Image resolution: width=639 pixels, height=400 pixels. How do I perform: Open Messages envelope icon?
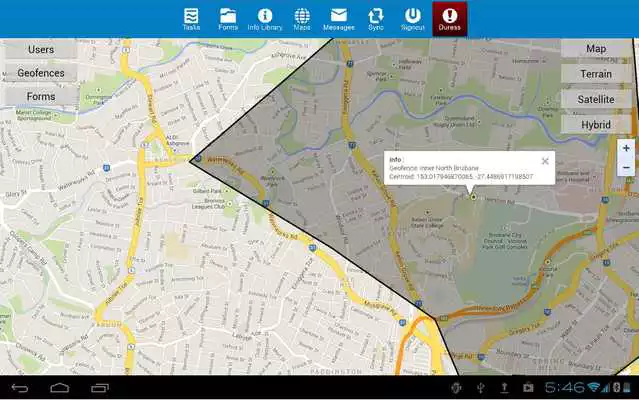click(x=339, y=18)
